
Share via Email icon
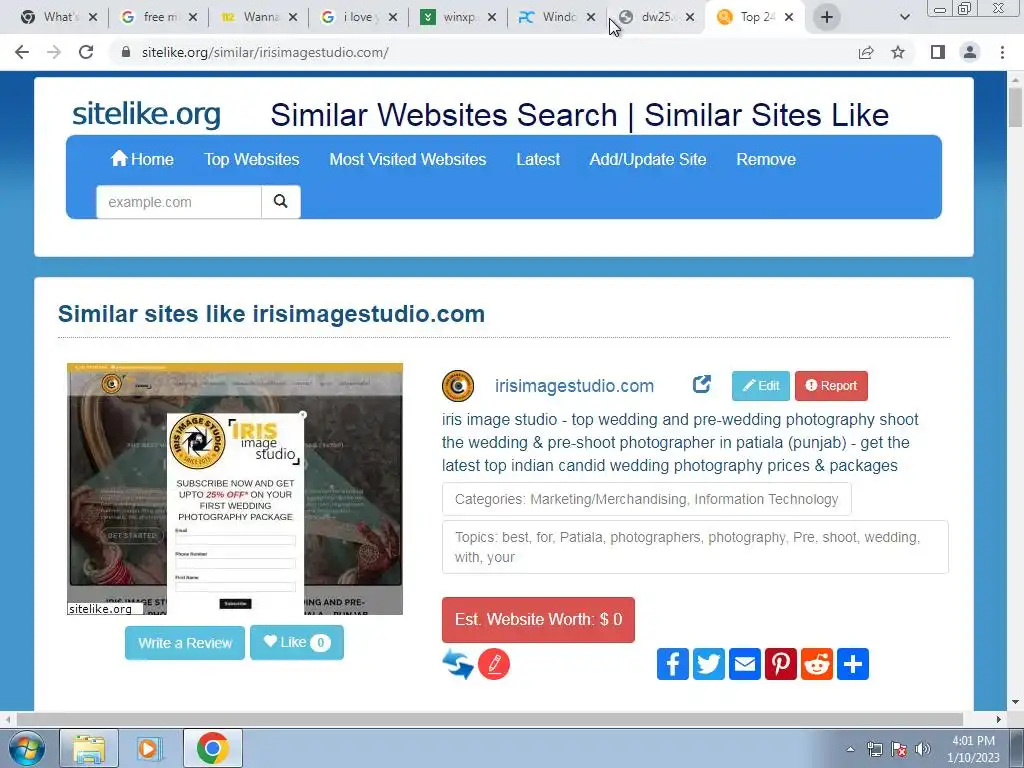click(x=745, y=664)
